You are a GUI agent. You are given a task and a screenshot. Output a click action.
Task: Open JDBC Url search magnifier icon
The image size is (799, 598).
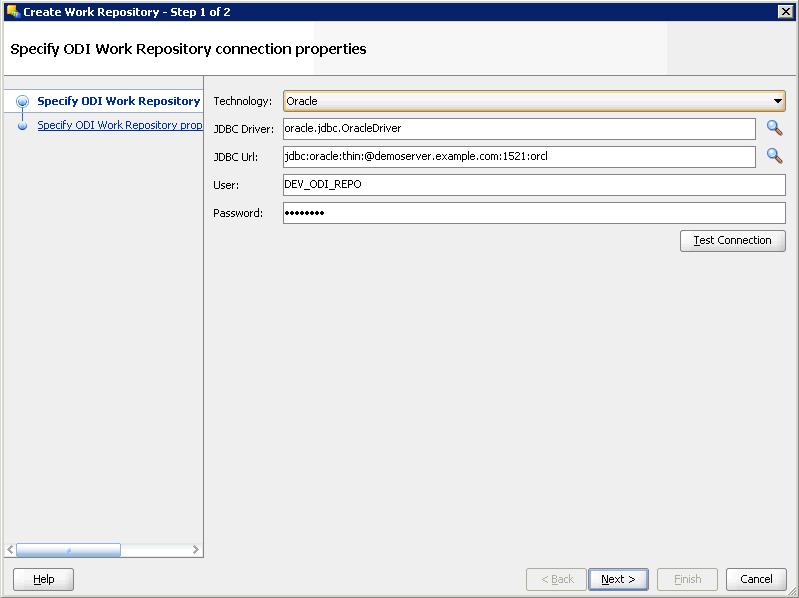[775, 155]
